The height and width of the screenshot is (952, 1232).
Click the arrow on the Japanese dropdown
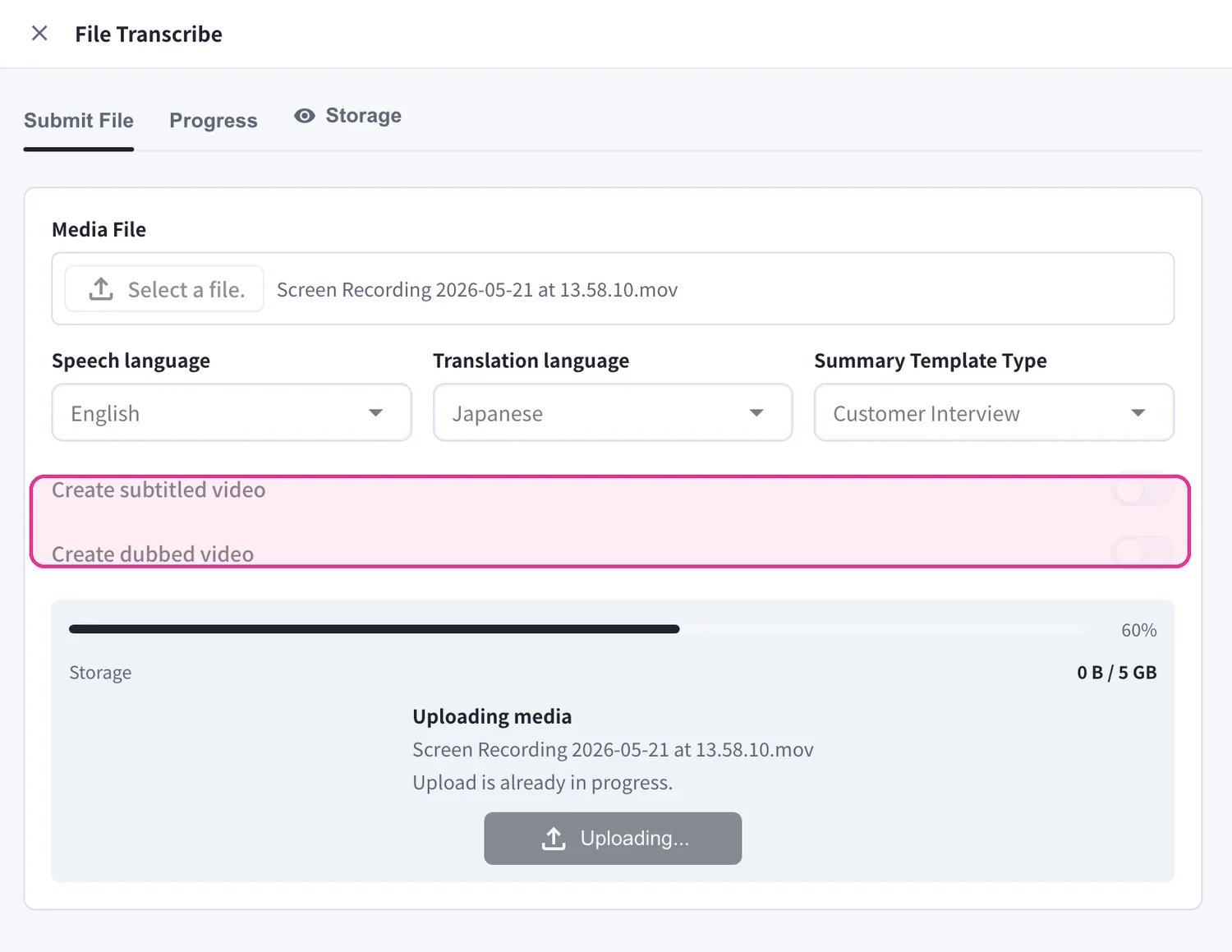[x=757, y=413]
